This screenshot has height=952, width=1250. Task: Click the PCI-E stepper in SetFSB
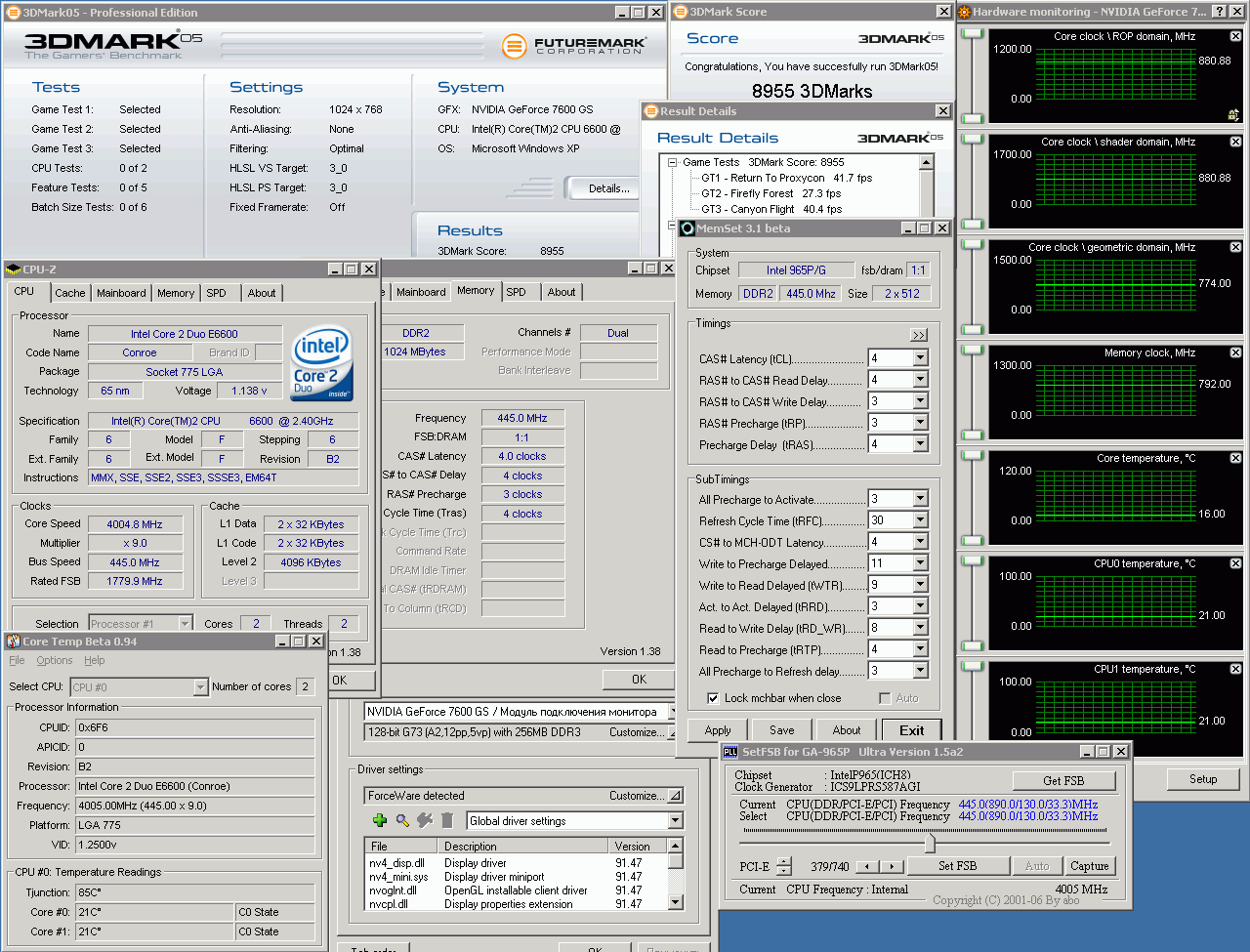point(786,866)
